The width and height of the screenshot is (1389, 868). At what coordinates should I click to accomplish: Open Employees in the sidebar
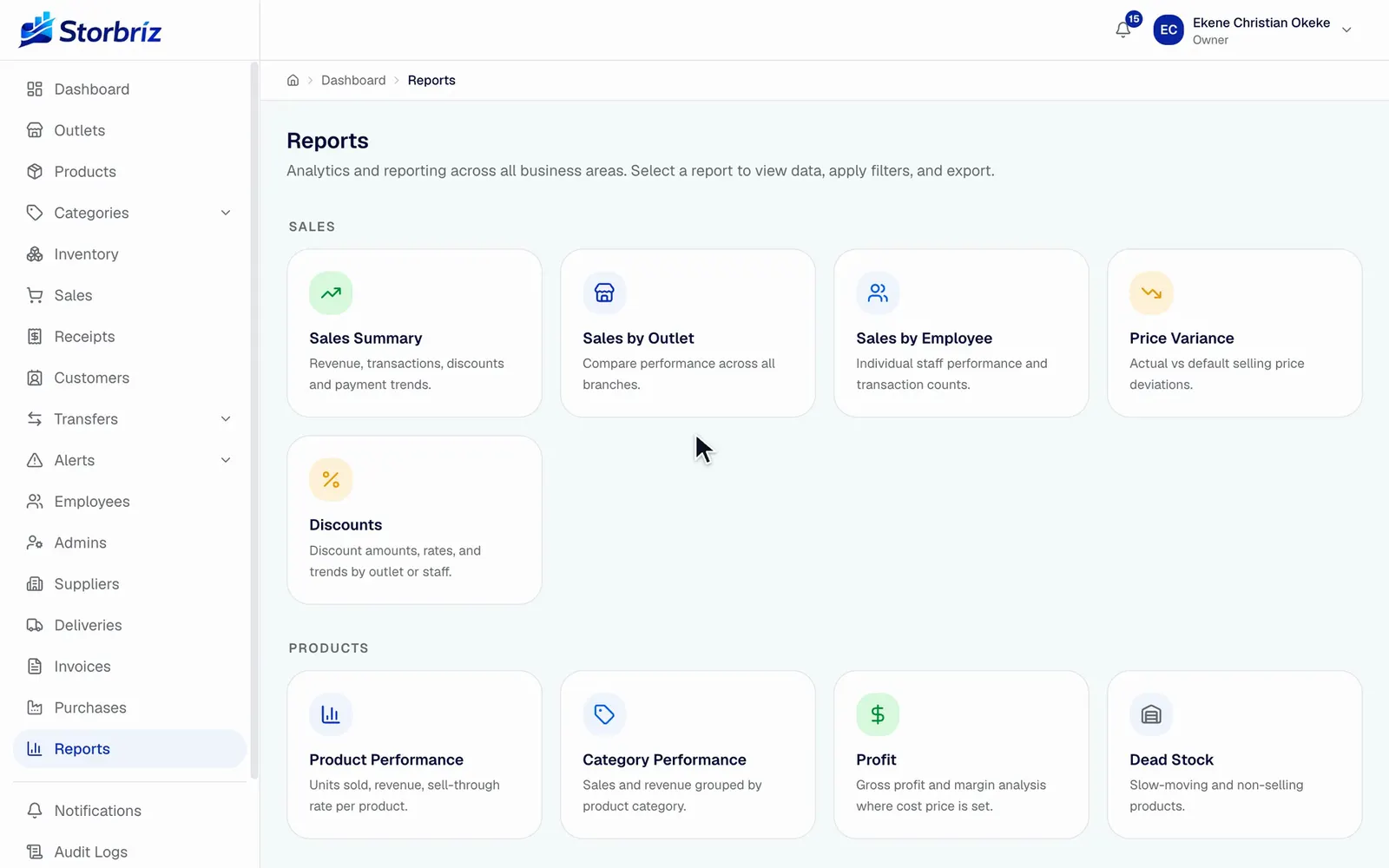coord(130,502)
